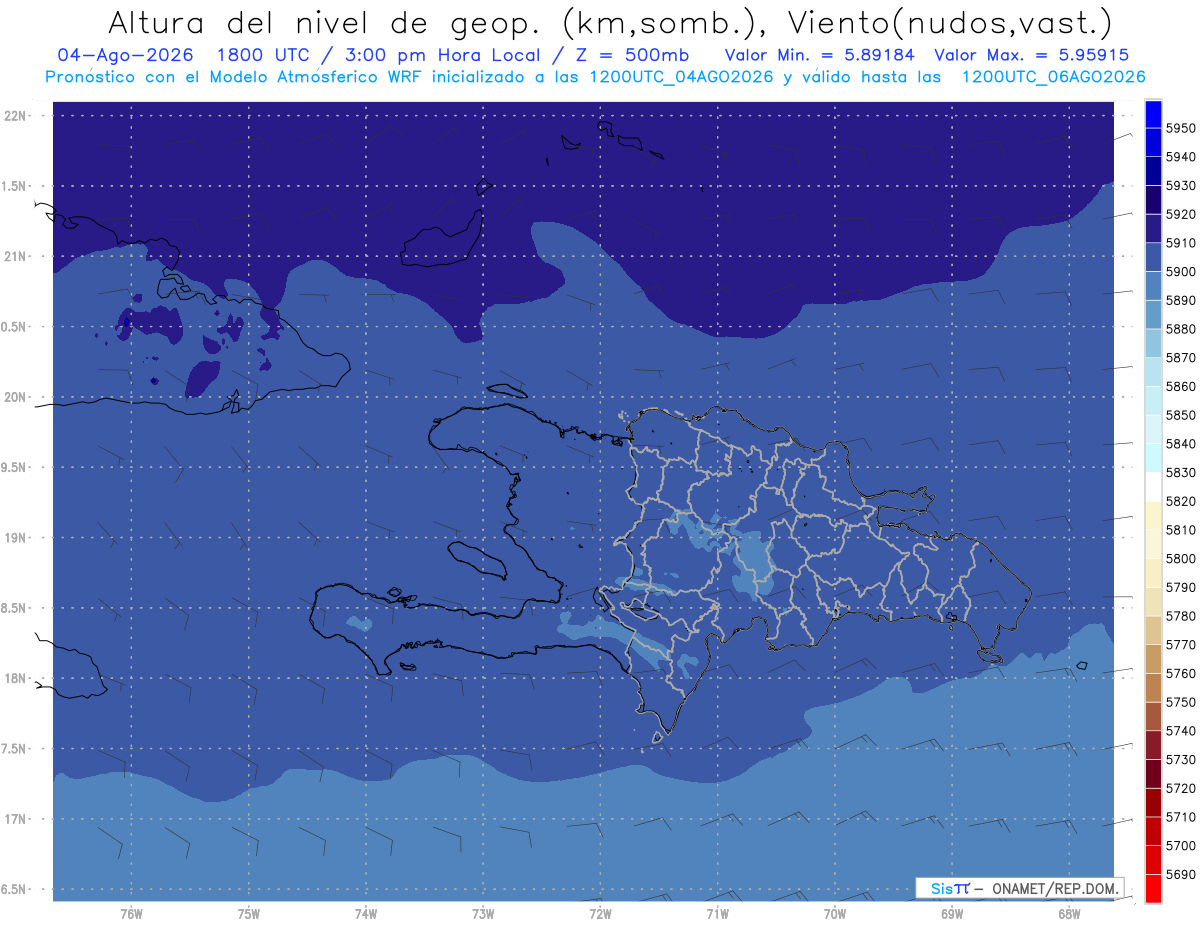Click the forecast date '04-Ago-2026'
The image size is (1200, 927).
pos(125,55)
